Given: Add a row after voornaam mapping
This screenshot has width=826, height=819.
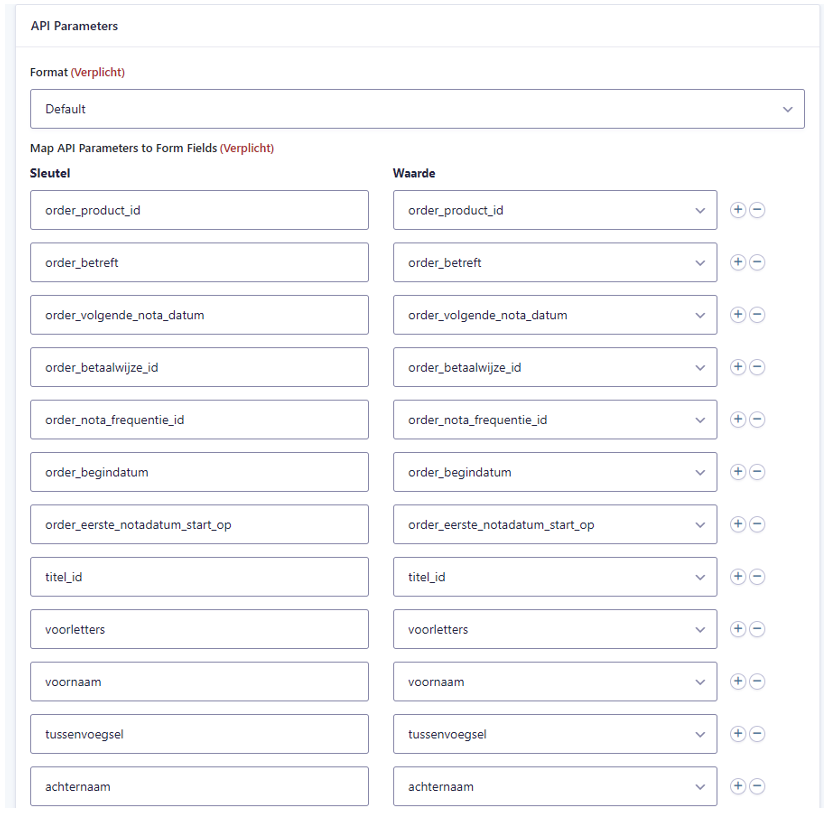Looking at the screenshot, I should (738, 682).
